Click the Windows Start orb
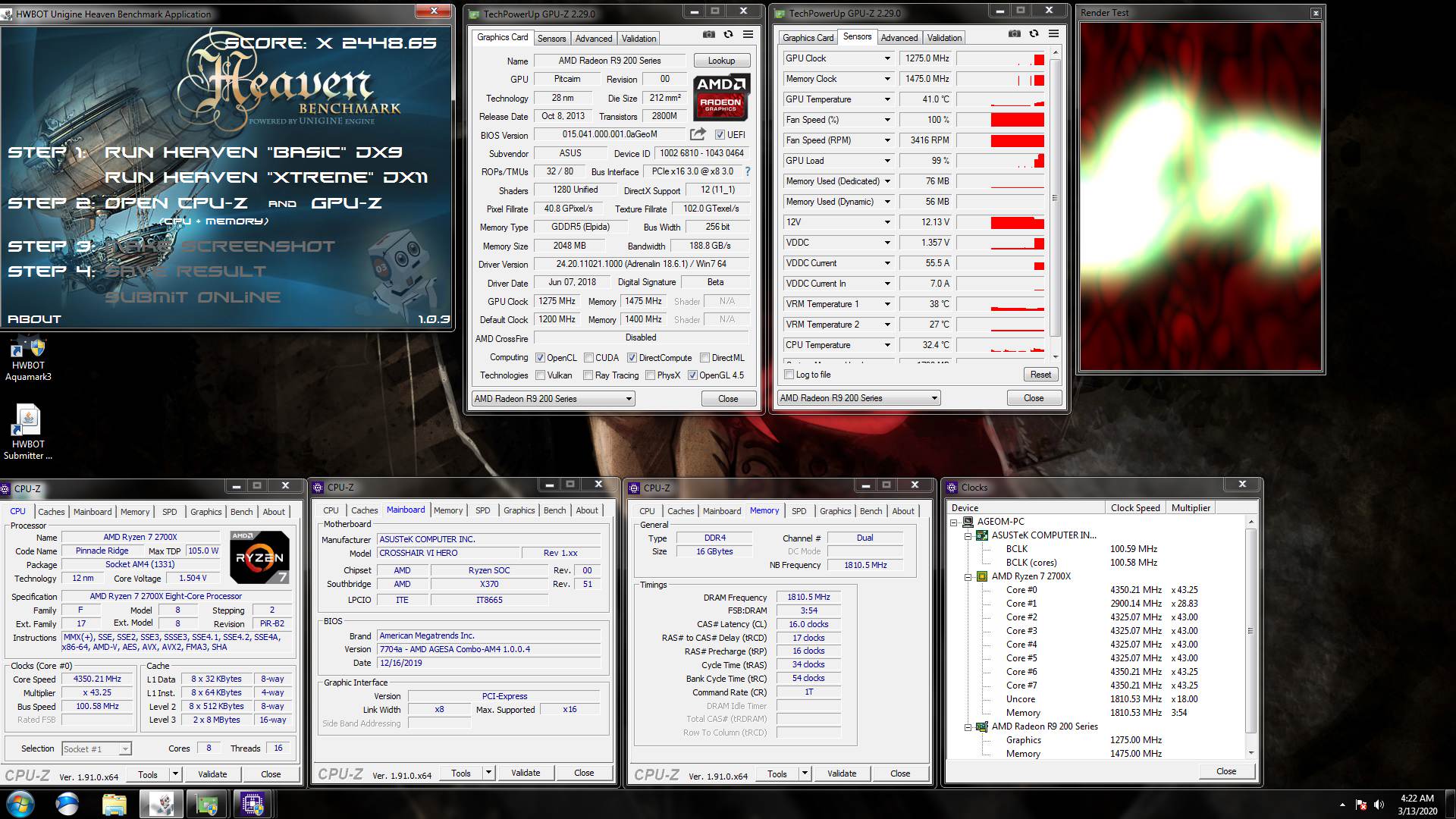Image resolution: width=1456 pixels, height=819 pixels. pos(20,804)
